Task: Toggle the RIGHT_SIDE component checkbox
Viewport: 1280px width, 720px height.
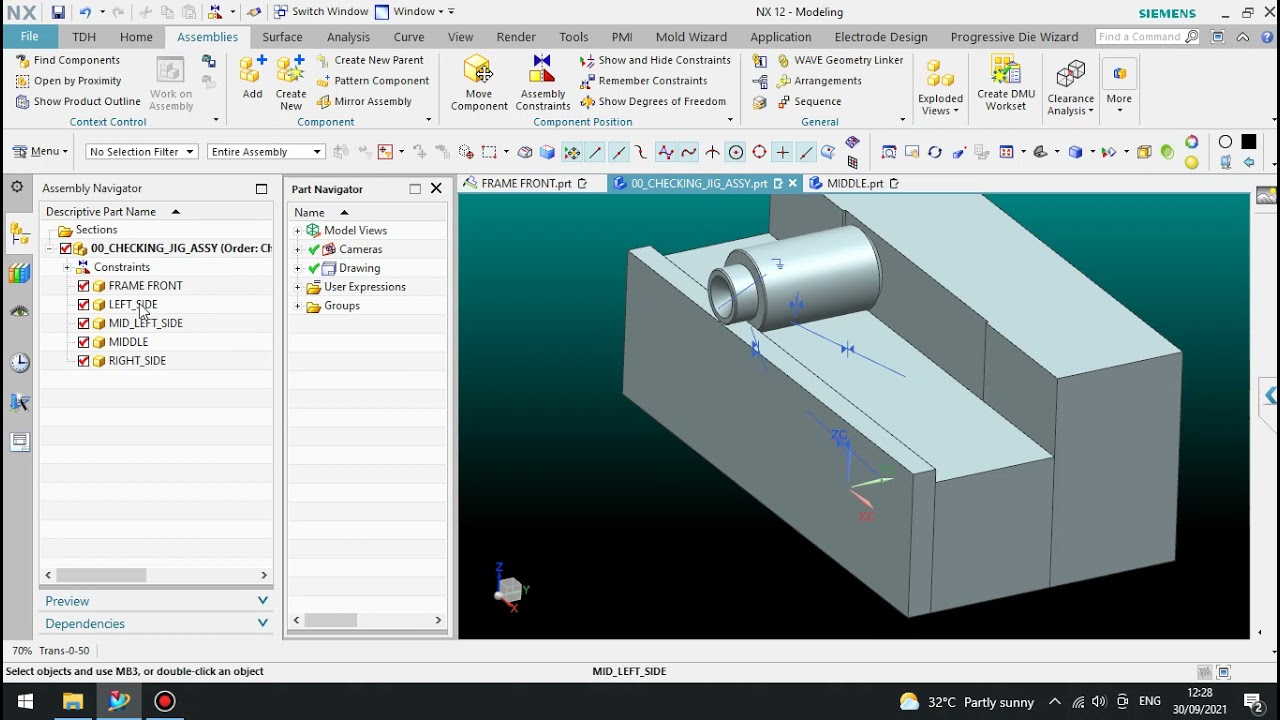Action: [x=84, y=361]
